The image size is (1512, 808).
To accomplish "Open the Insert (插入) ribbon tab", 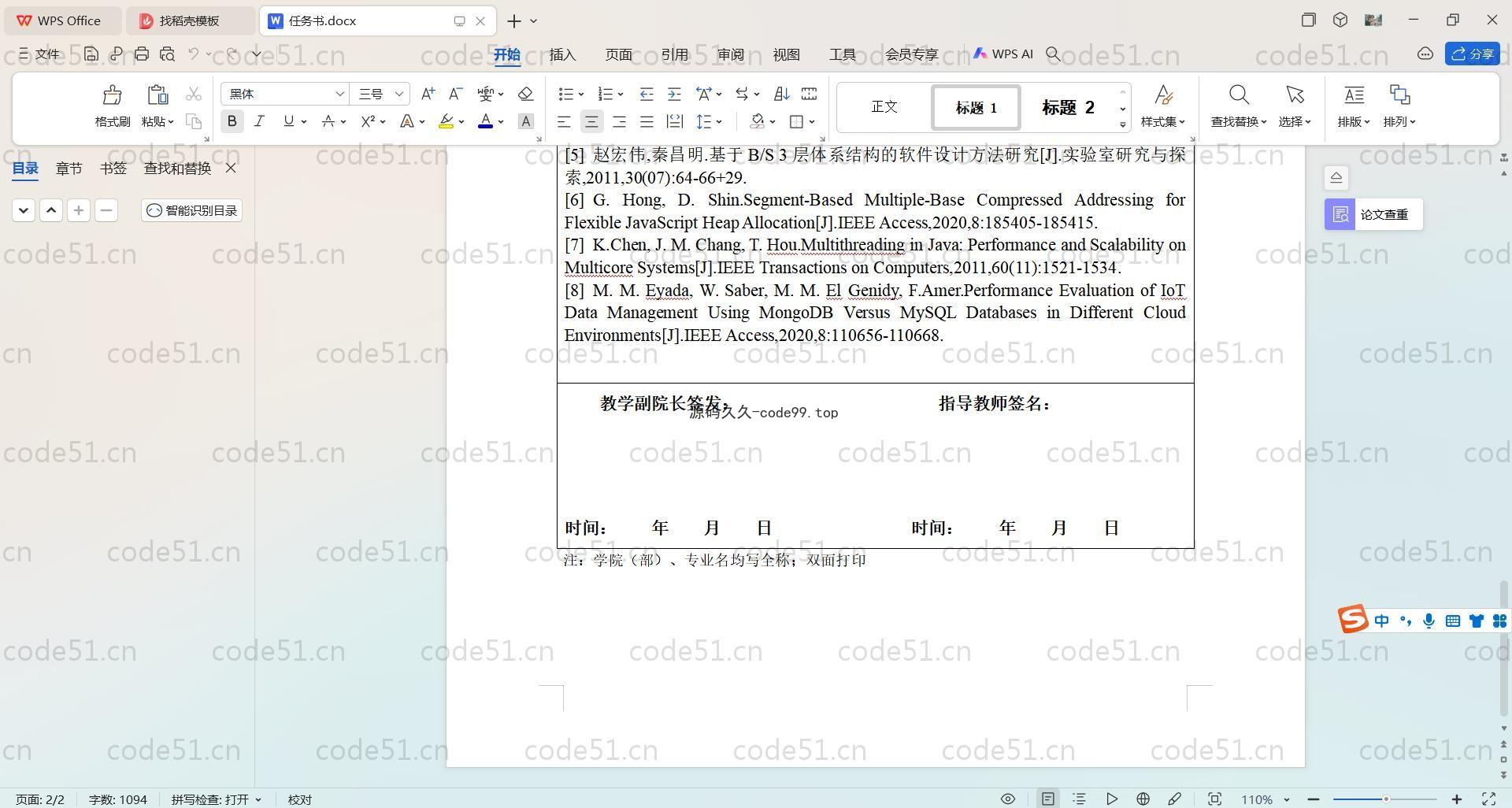I will (x=562, y=54).
